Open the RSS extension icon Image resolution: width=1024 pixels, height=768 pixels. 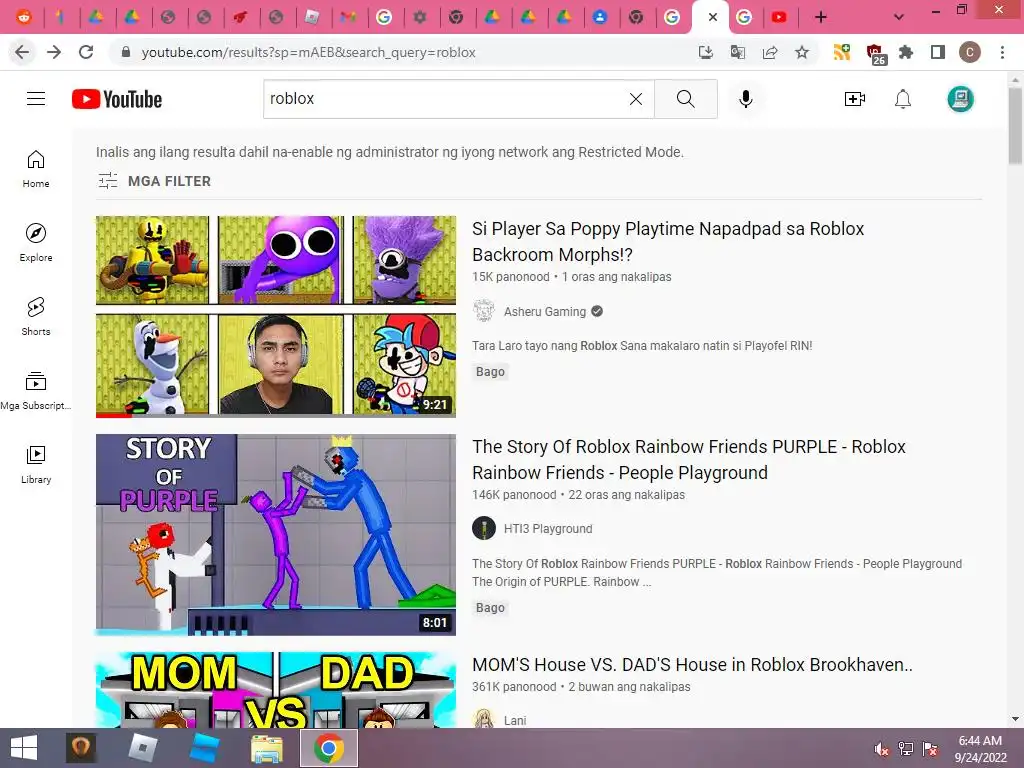pos(842,52)
